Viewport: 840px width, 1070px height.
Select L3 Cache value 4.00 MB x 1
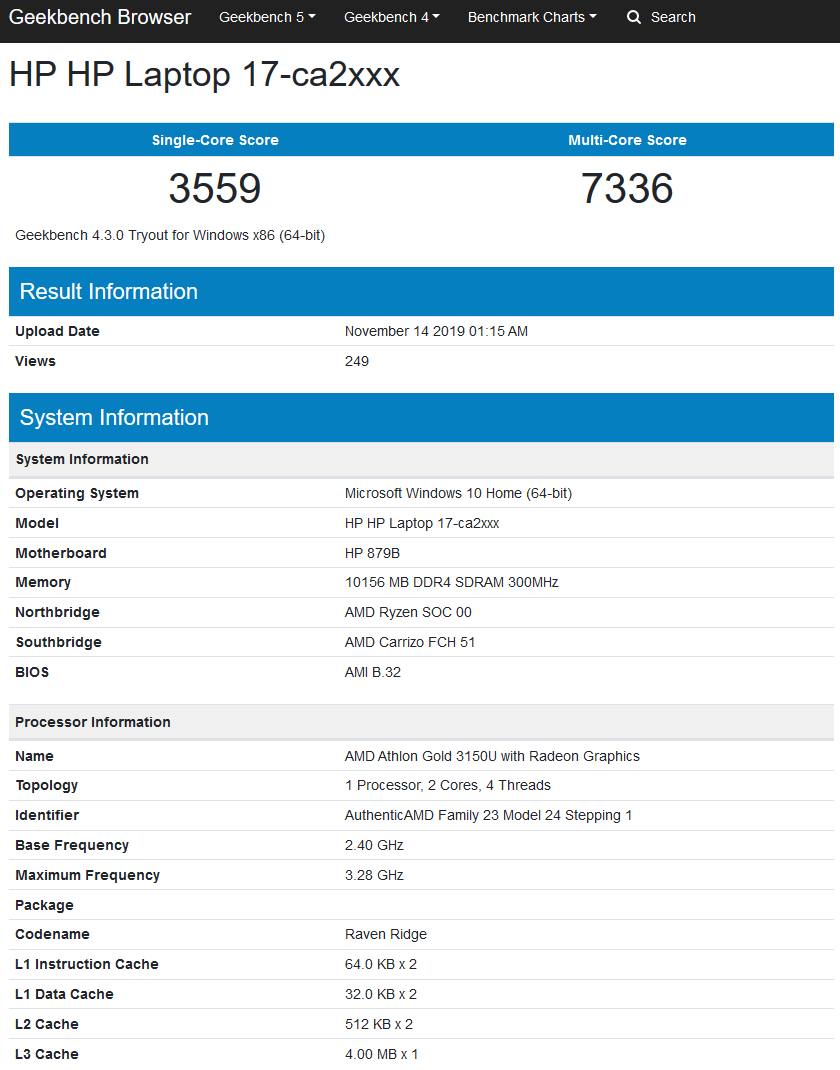click(381, 1055)
